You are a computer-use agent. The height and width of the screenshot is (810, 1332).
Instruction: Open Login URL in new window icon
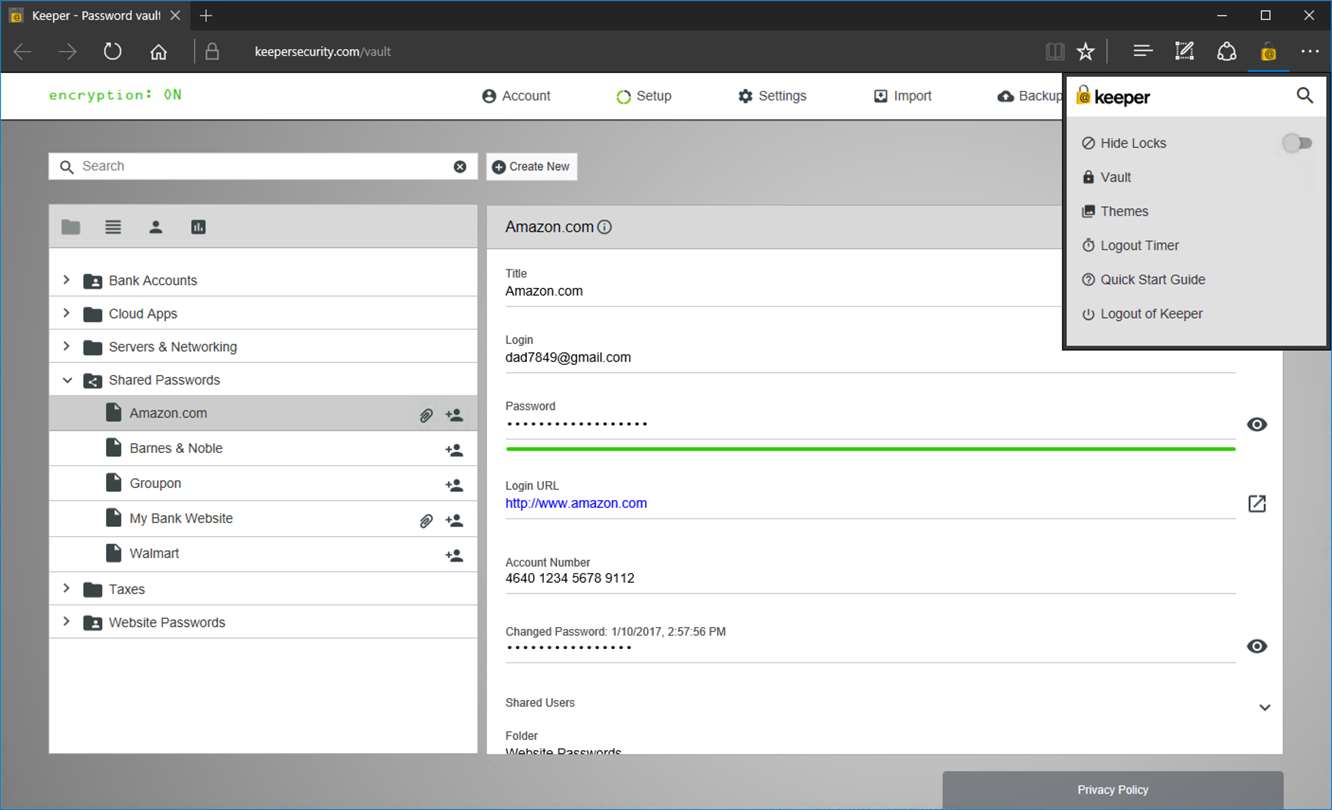[1257, 503]
